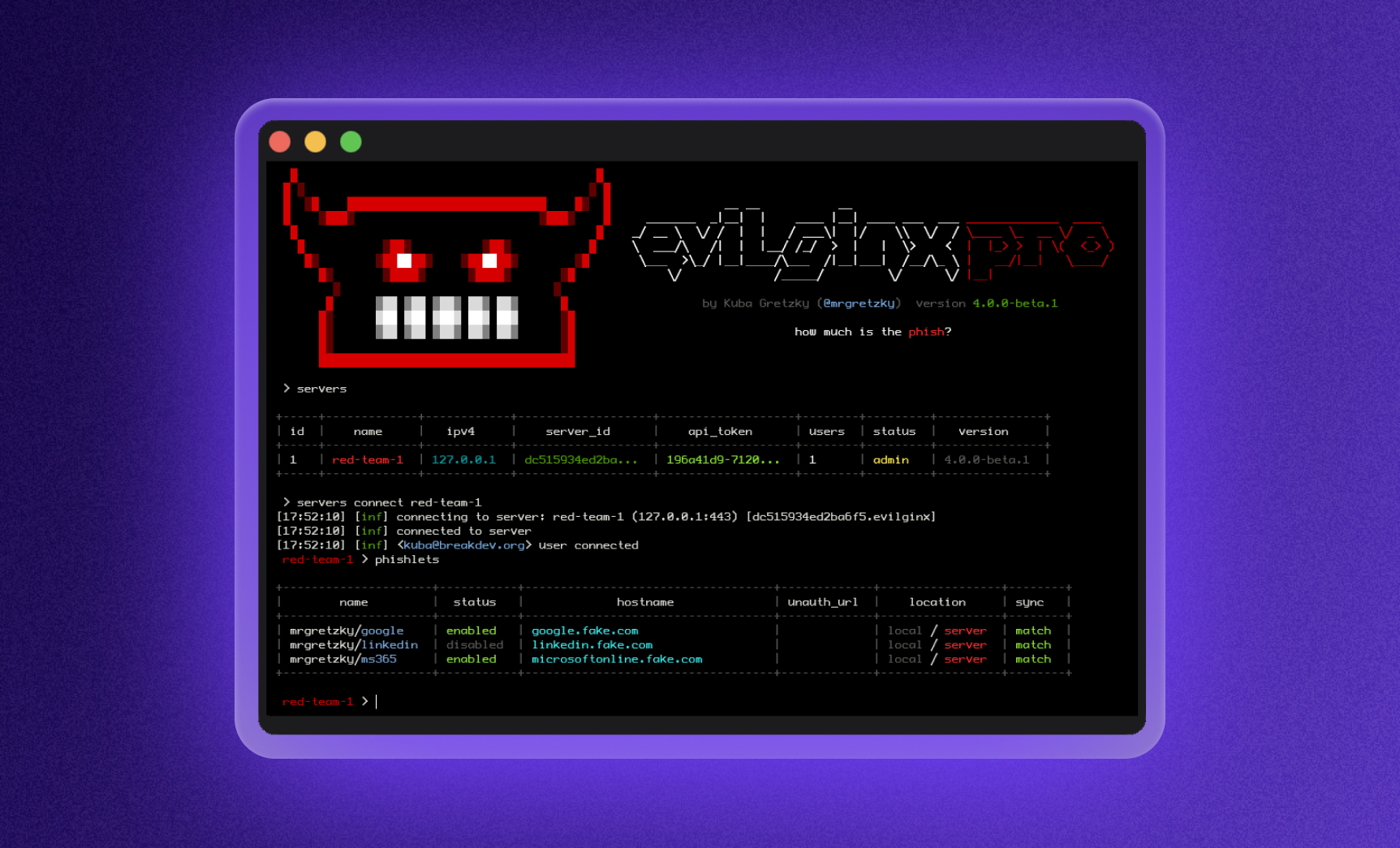Click "match" sync value in ms365 row
Image resolution: width=1400 pixels, height=848 pixels.
click(1032, 659)
